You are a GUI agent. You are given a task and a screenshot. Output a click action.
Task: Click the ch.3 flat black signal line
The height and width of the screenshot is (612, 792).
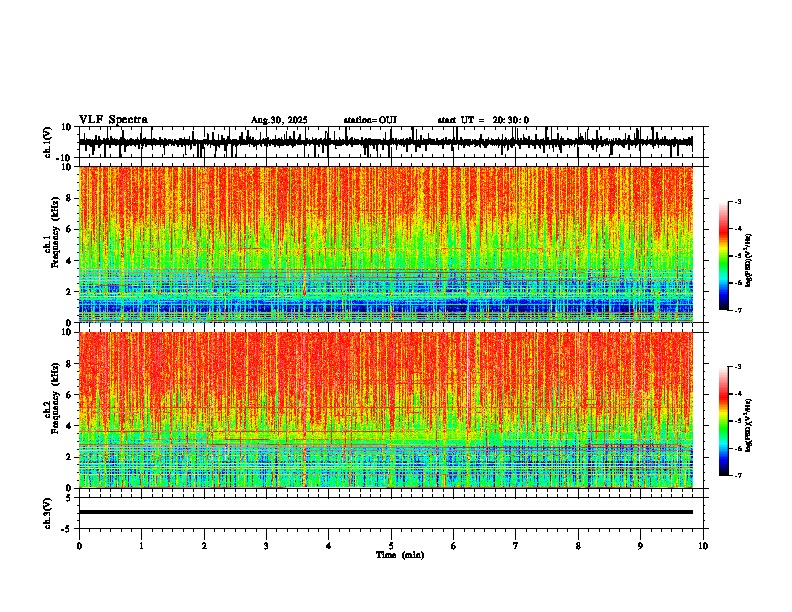pyautogui.click(x=386, y=512)
